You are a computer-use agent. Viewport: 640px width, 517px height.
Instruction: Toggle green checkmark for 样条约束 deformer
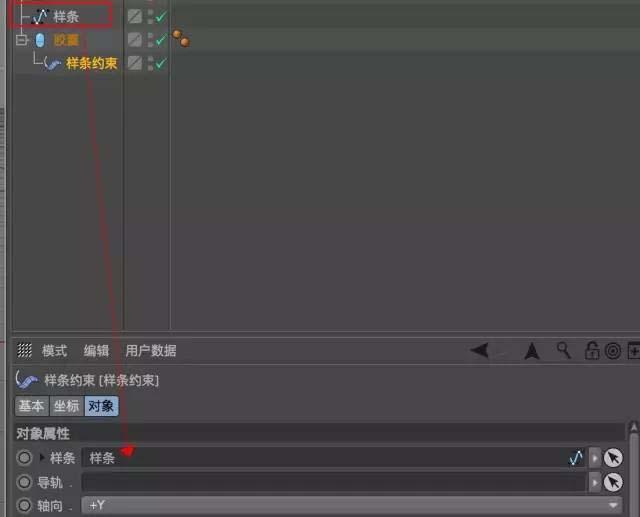(x=160, y=63)
